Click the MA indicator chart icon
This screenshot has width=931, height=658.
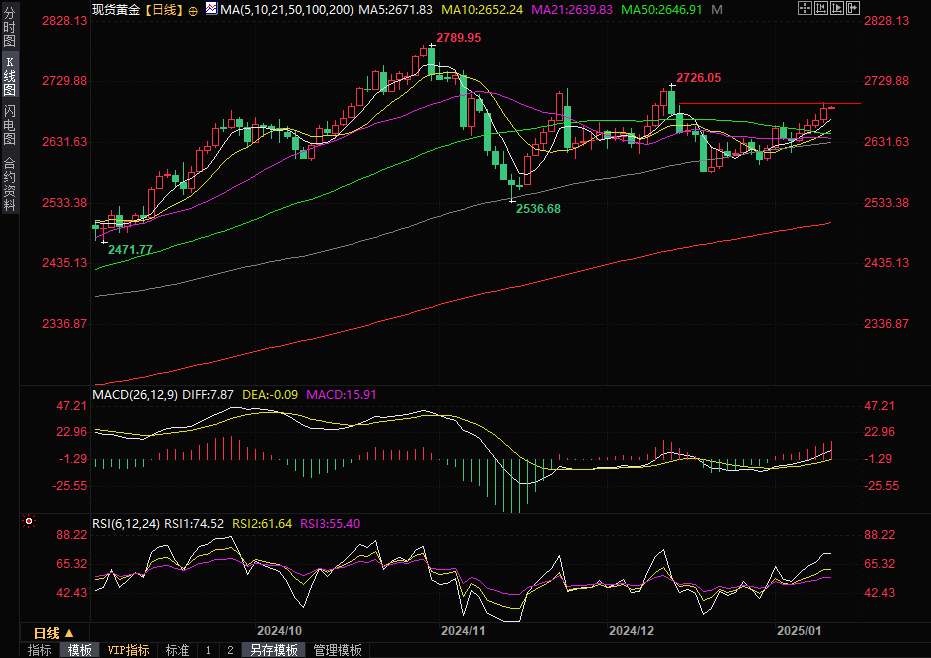[210, 9]
